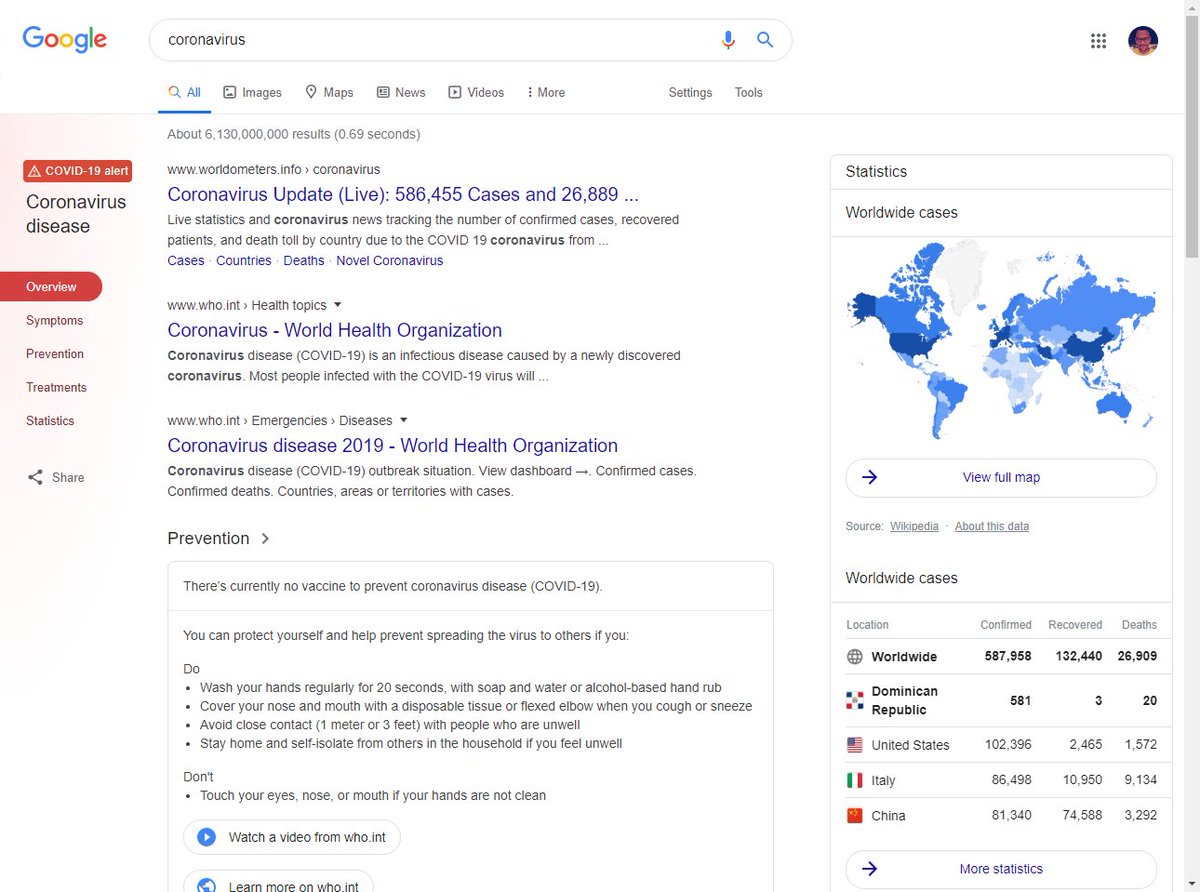
Task: Click the United States flag icon
Action: click(855, 745)
